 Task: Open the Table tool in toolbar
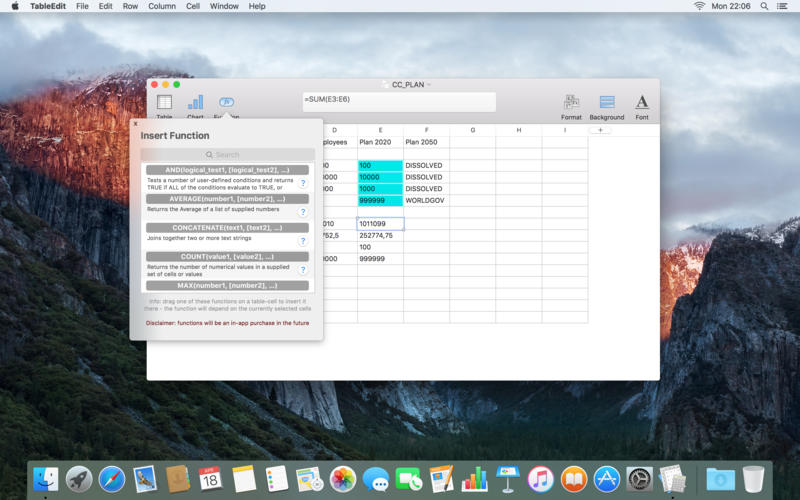point(164,104)
